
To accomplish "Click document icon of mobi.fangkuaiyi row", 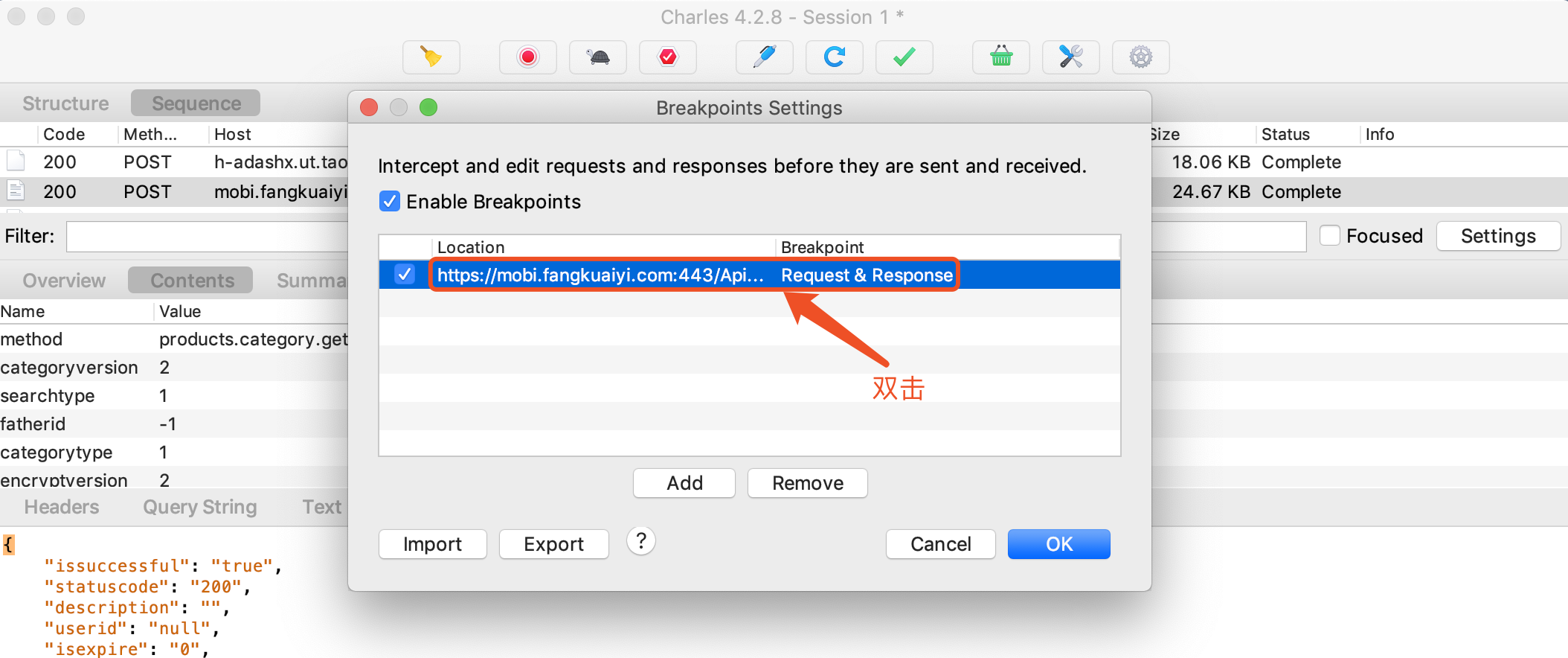I will pos(16,191).
